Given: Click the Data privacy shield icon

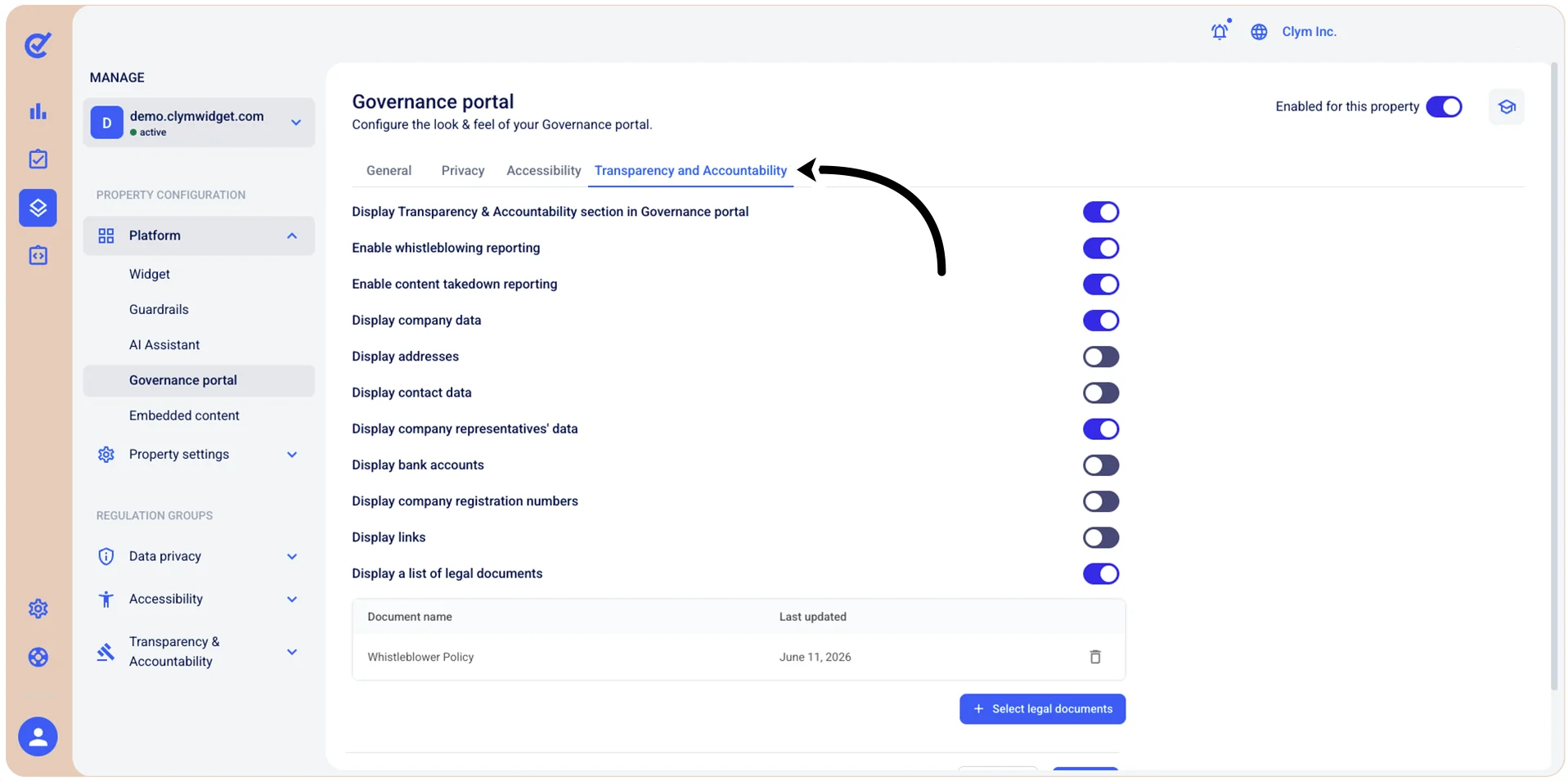Looking at the screenshot, I should tap(106, 557).
